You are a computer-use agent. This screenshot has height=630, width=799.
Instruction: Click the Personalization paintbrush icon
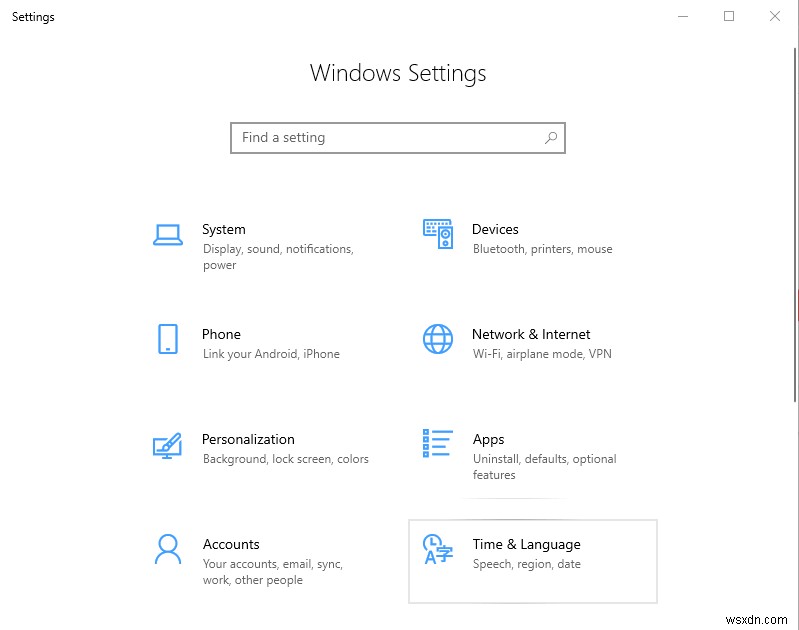click(x=168, y=445)
